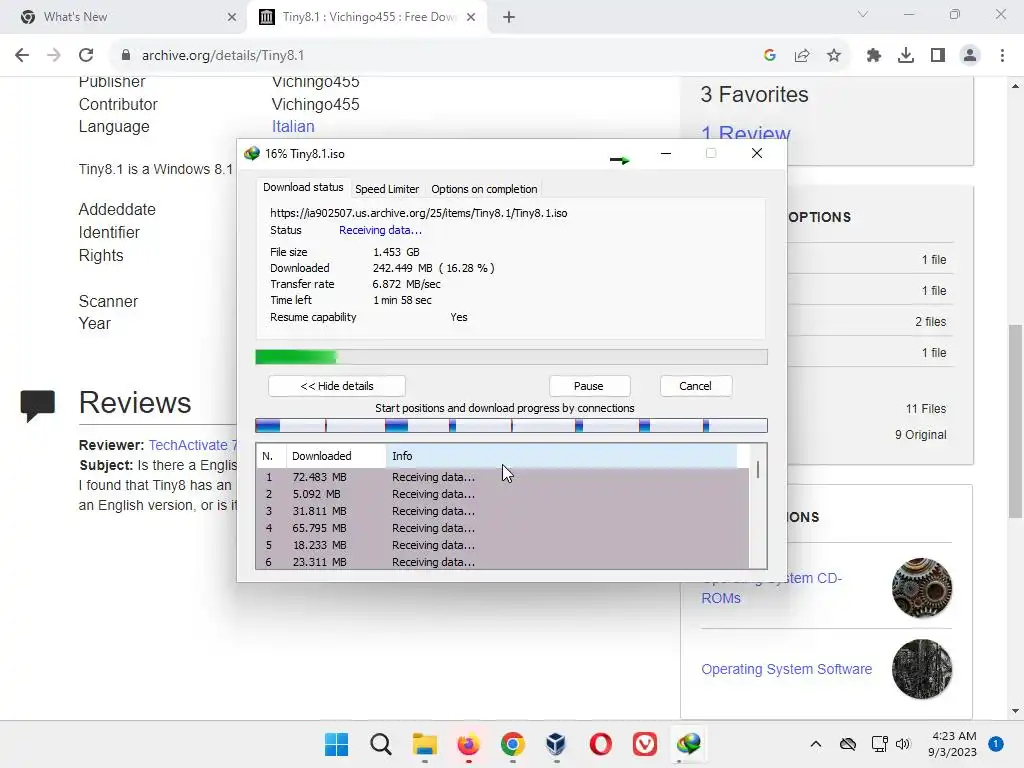
Task: Click the page vertical scrollbar thumb
Action: (1016, 421)
